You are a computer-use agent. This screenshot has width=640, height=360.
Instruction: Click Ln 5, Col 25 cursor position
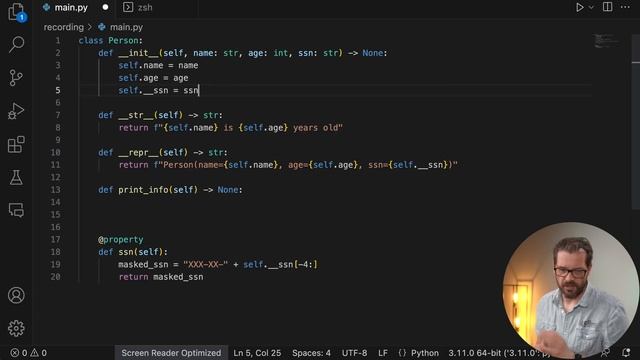click(x=257, y=353)
